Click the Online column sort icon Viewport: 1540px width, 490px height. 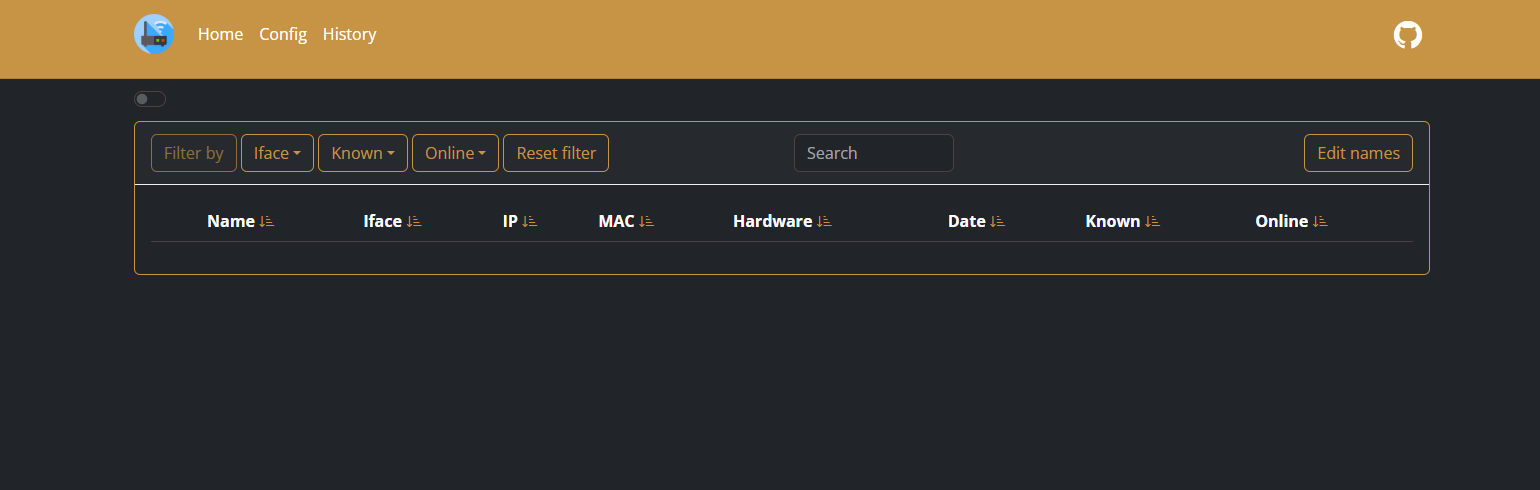coord(1321,222)
